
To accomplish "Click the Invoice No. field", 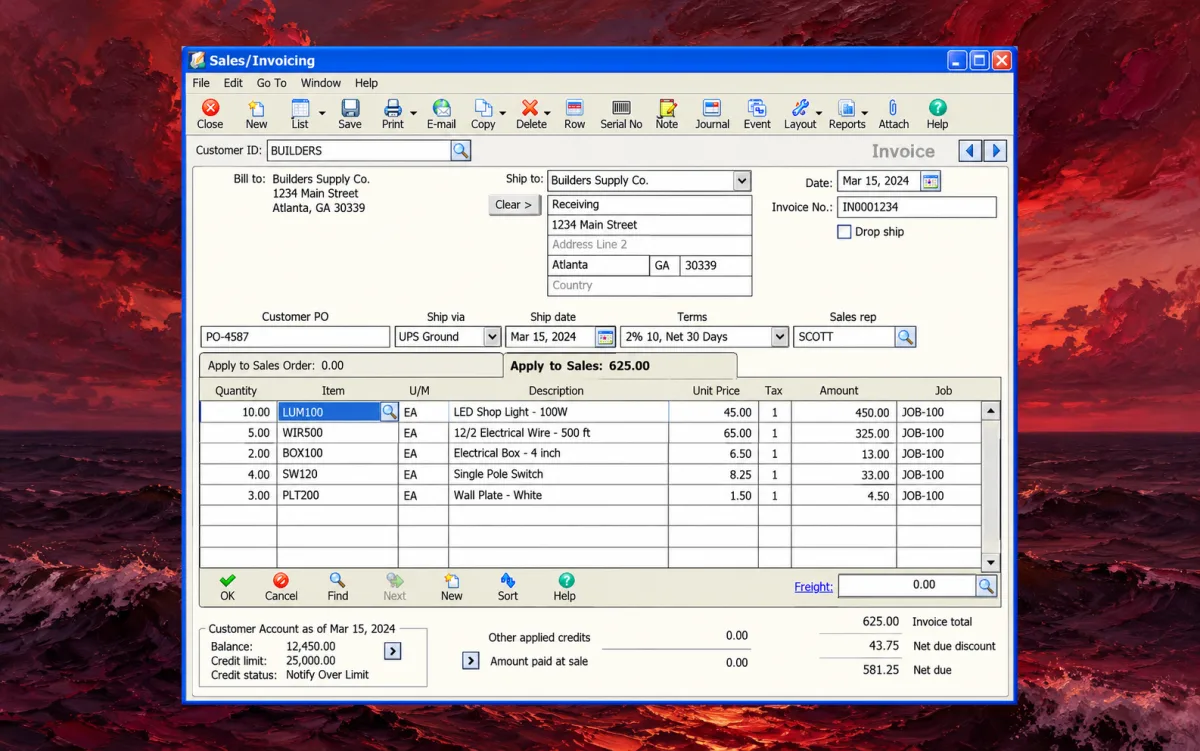I will point(917,207).
